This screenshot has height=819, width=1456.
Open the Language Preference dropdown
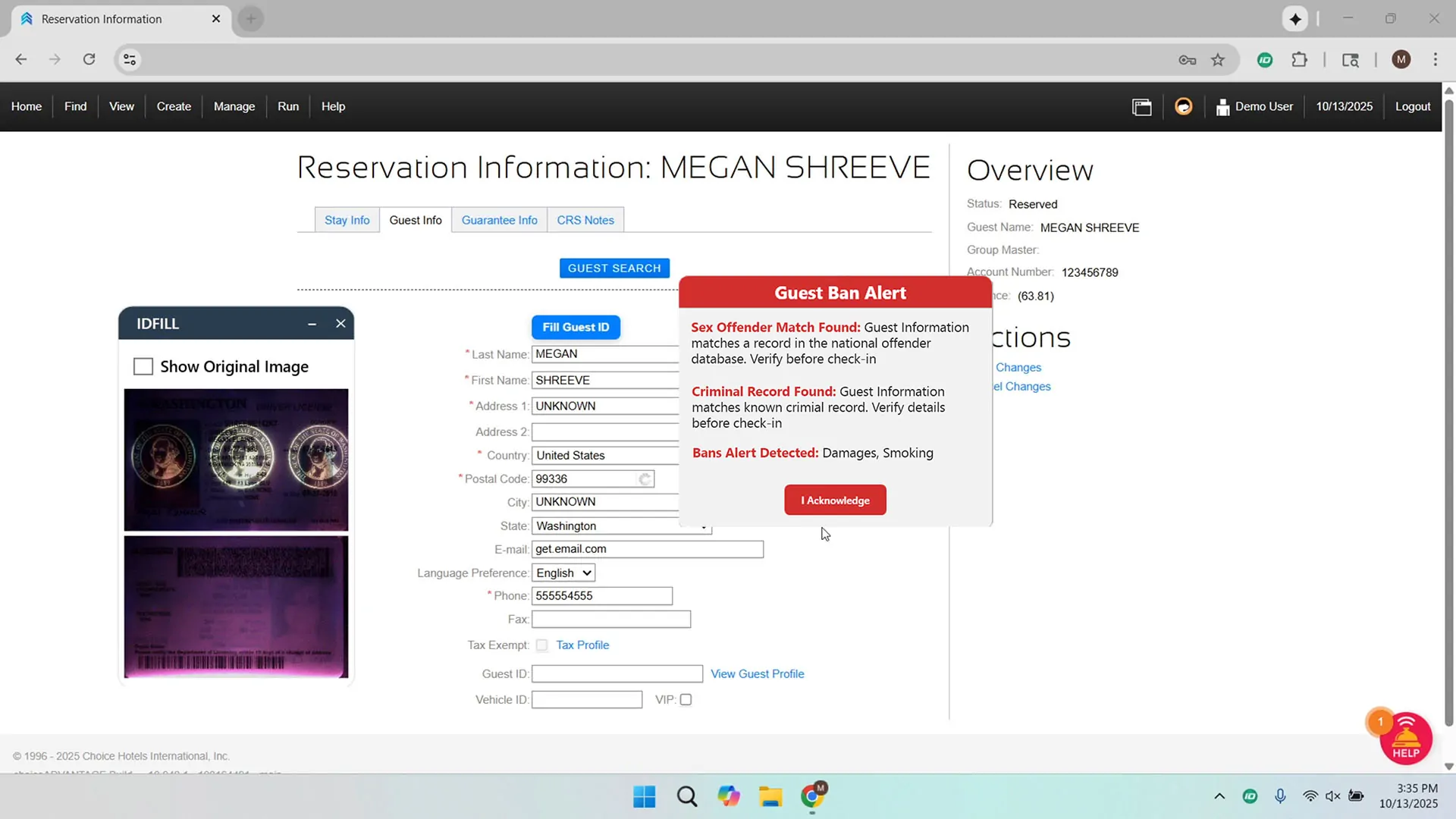[x=563, y=573]
